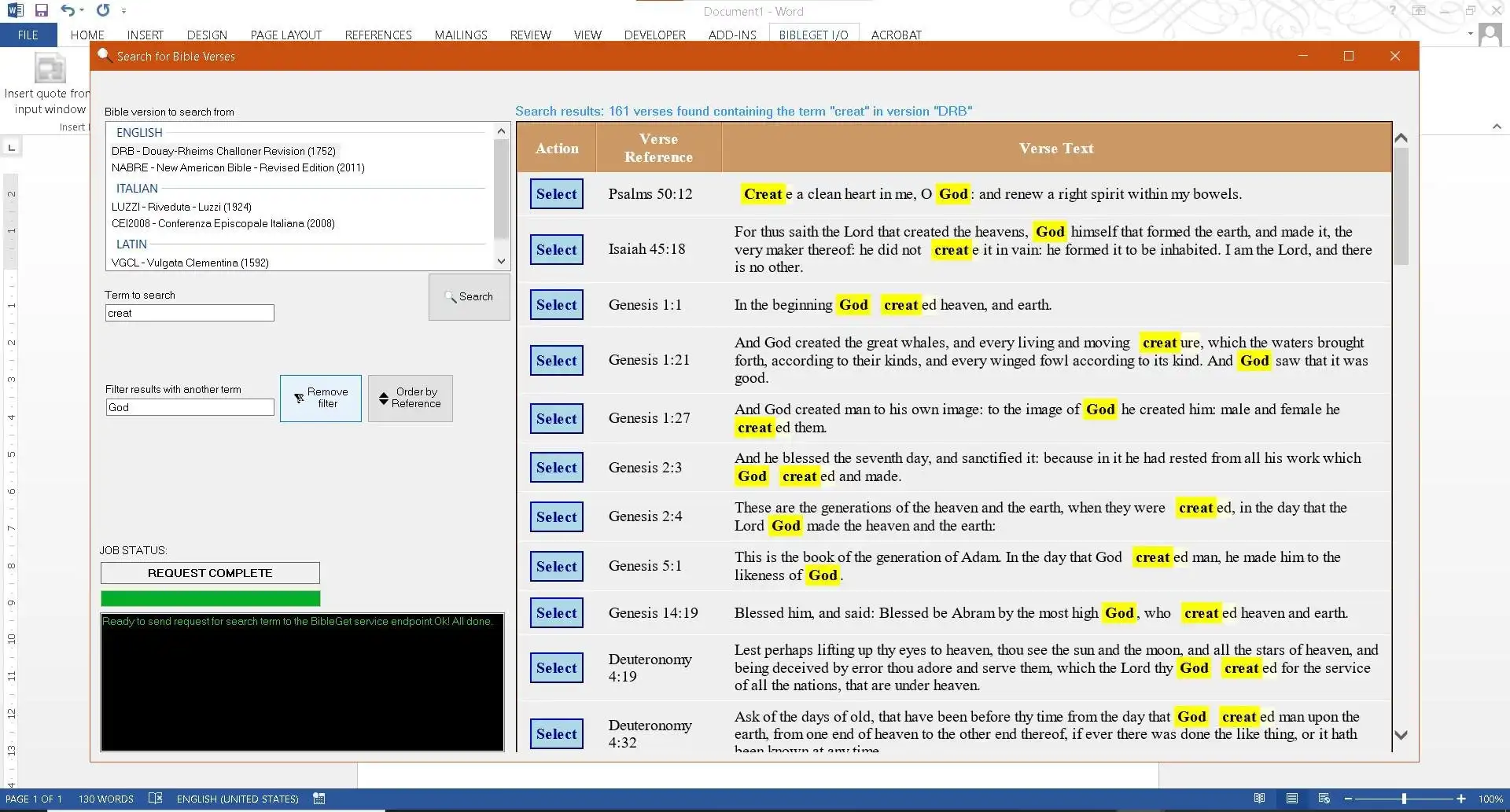Click the Search magnifier button
The image size is (1510, 812).
click(x=469, y=297)
